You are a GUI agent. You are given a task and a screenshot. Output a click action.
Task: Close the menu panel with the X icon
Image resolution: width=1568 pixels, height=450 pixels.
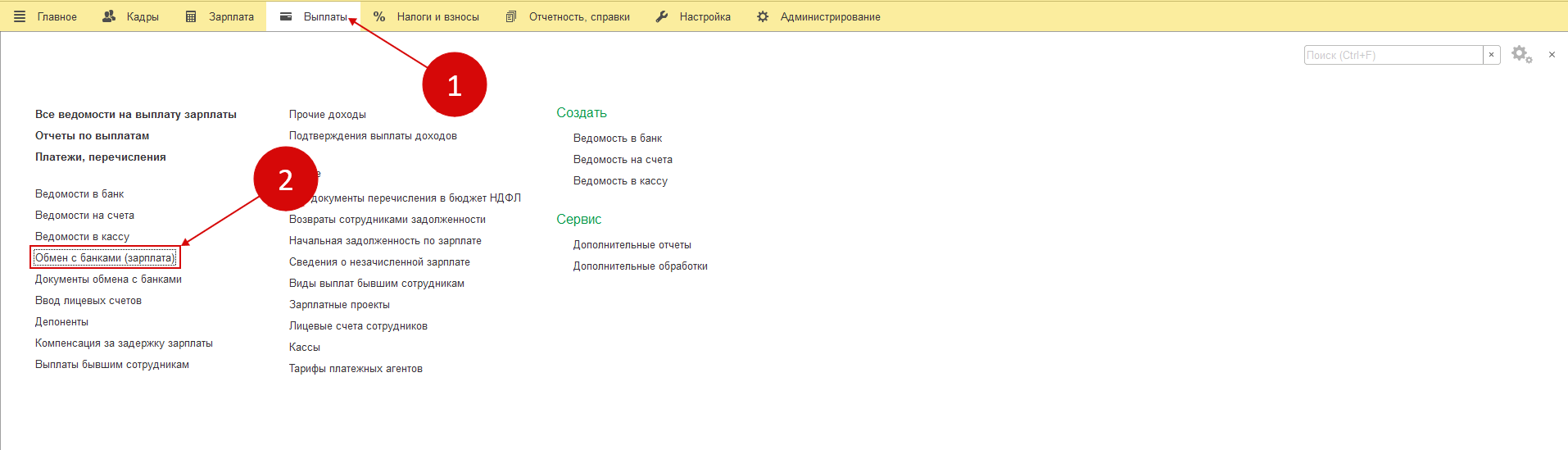1552,55
